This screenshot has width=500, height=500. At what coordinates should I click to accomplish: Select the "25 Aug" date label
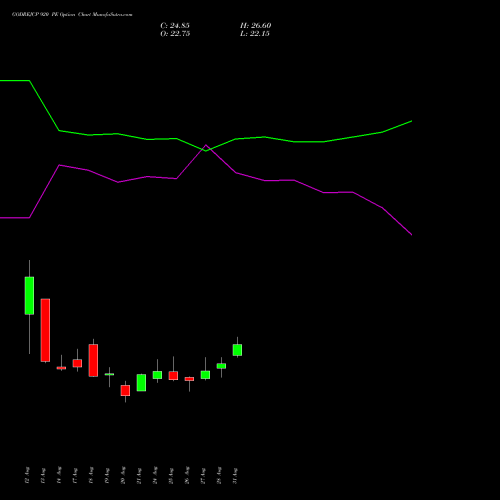coord(171,475)
